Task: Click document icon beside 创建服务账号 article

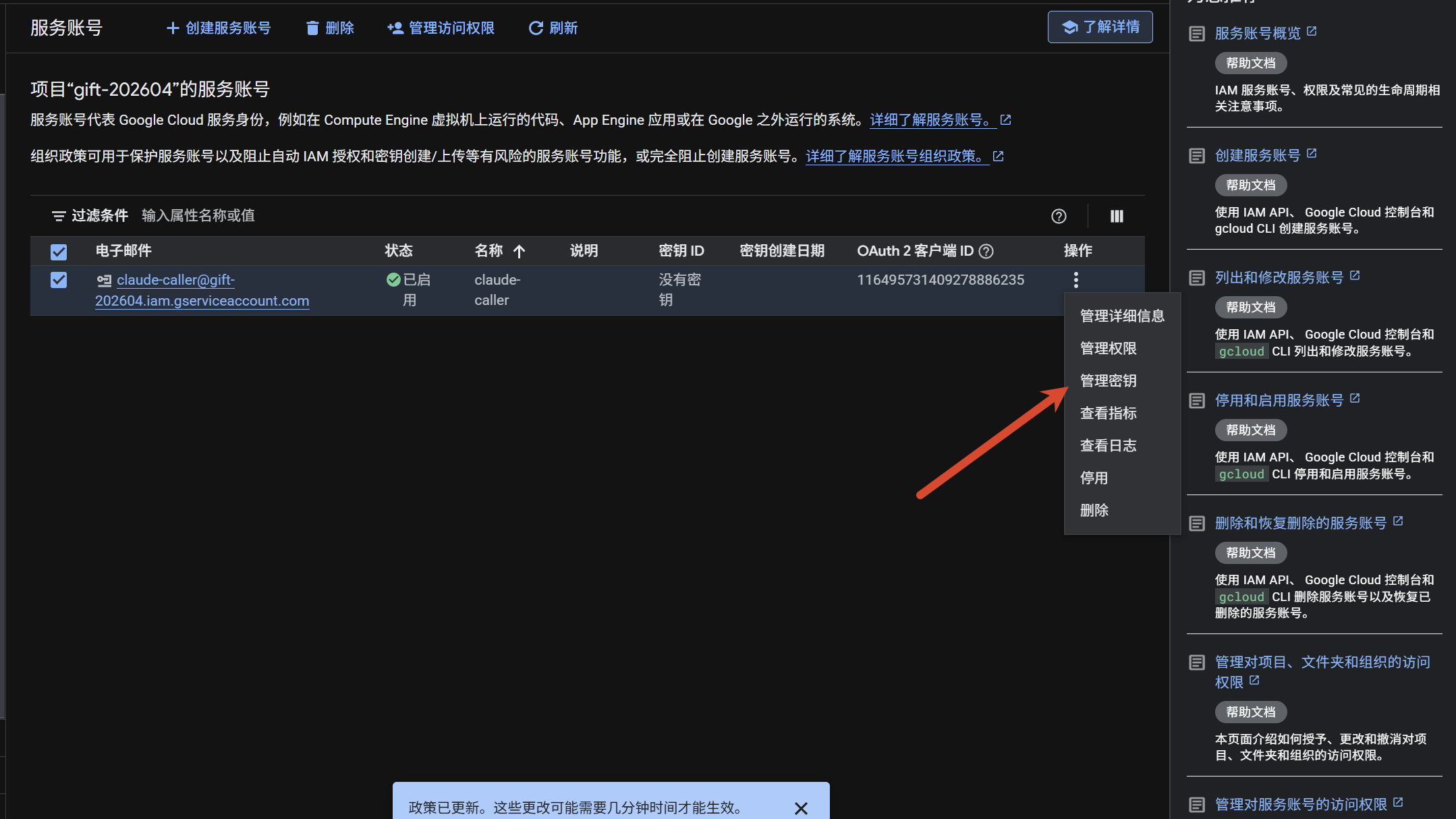Action: pyautogui.click(x=1197, y=156)
